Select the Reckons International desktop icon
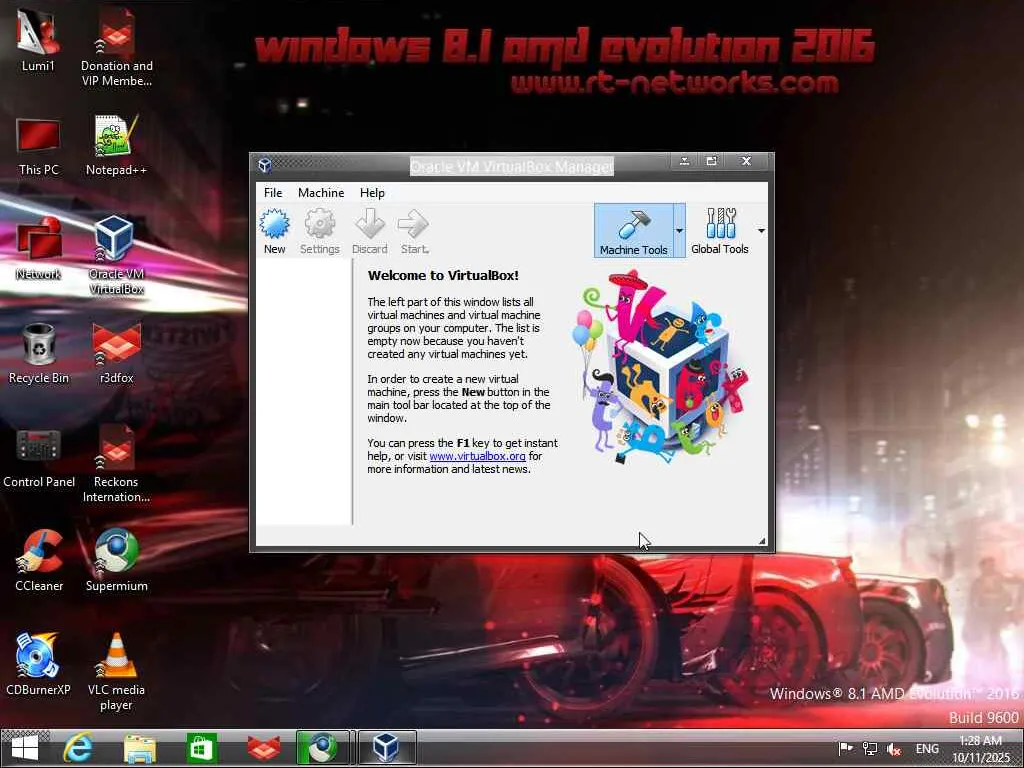 [116, 464]
